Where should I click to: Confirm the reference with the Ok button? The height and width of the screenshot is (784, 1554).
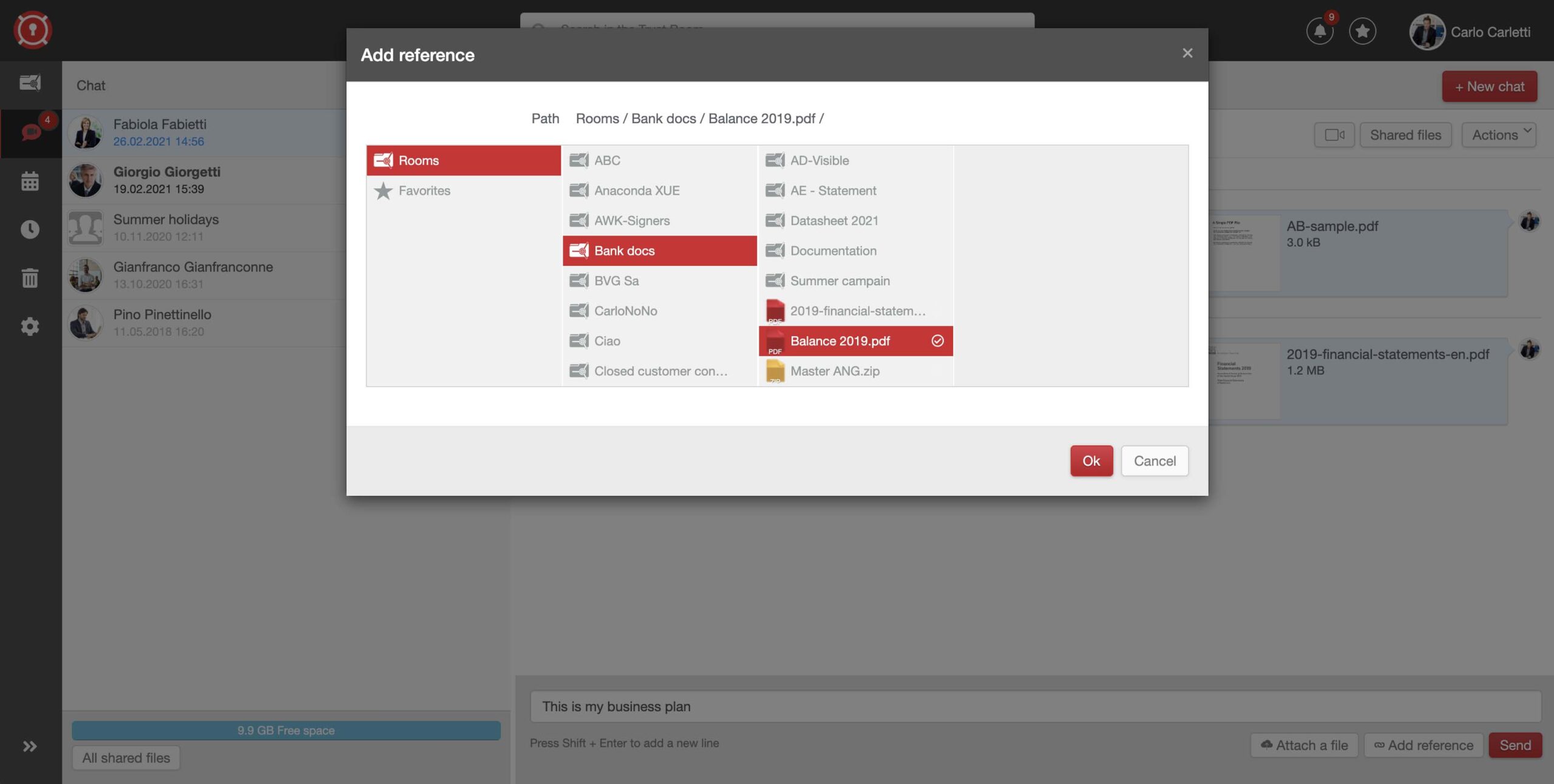click(1091, 461)
